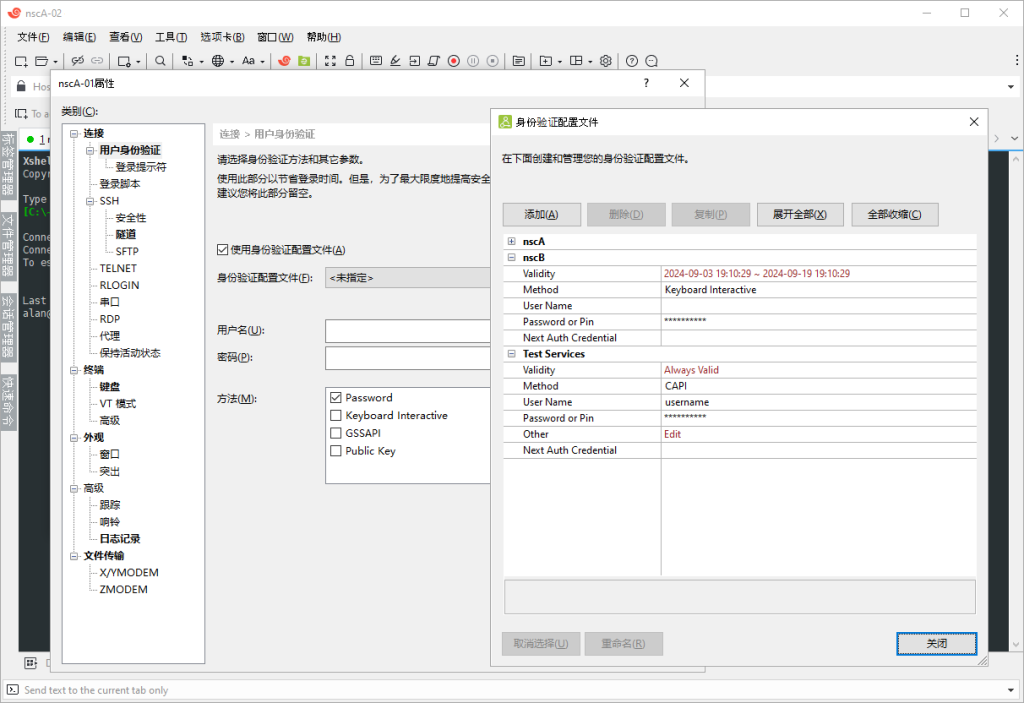
Task: Open the 工具 menu
Action: (168, 36)
